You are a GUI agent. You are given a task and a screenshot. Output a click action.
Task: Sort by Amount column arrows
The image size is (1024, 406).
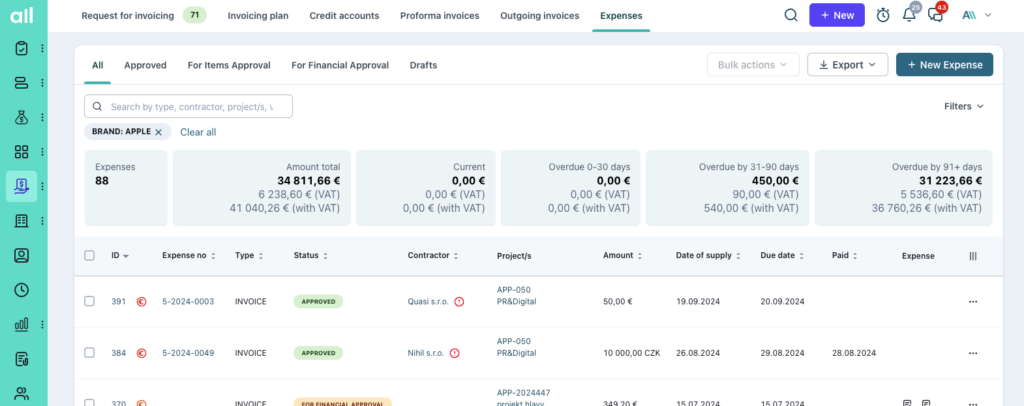tap(640, 256)
